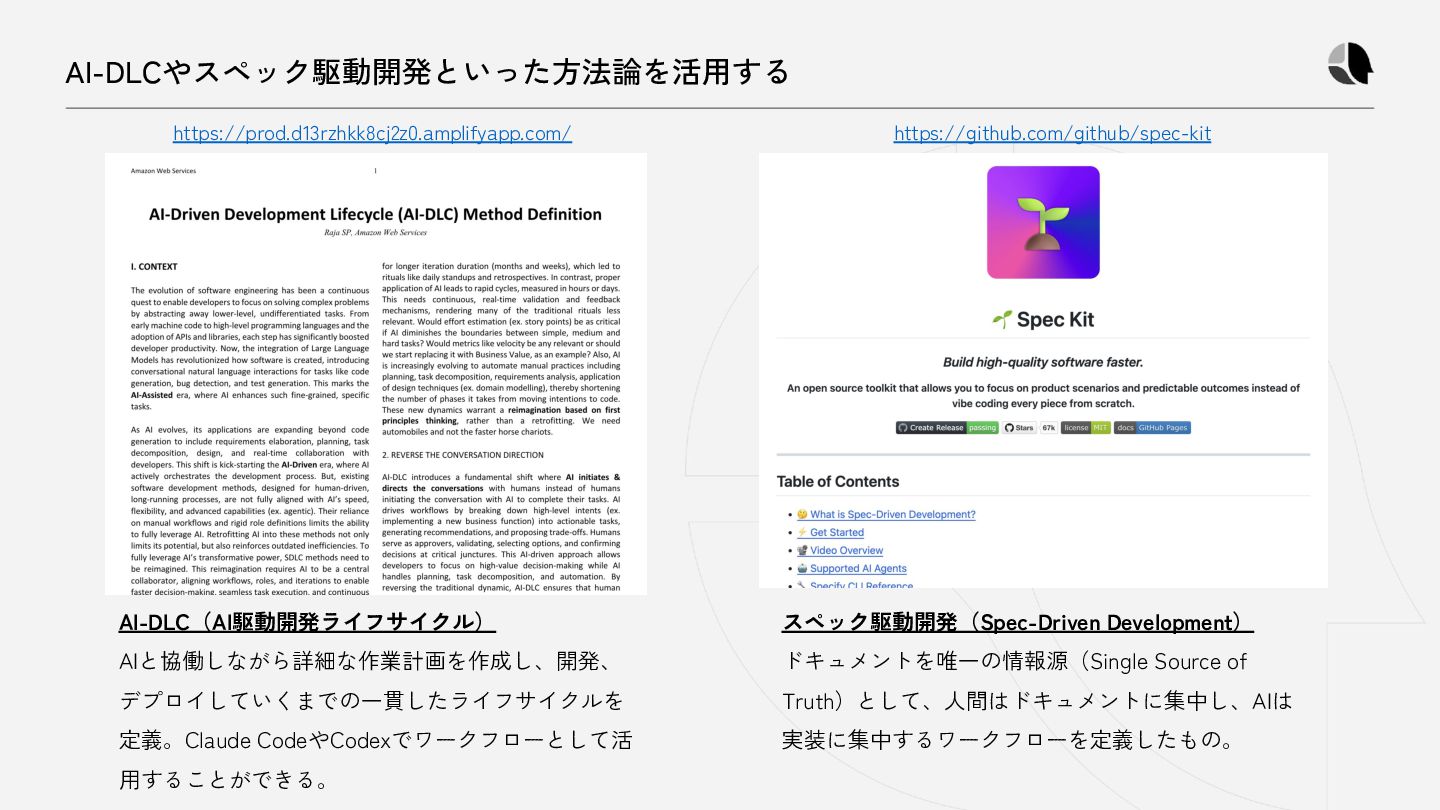The image size is (1440, 810).
Task: Click 'Build high-quality software faster.' tagline
Action: pyautogui.click(x=1043, y=362)
